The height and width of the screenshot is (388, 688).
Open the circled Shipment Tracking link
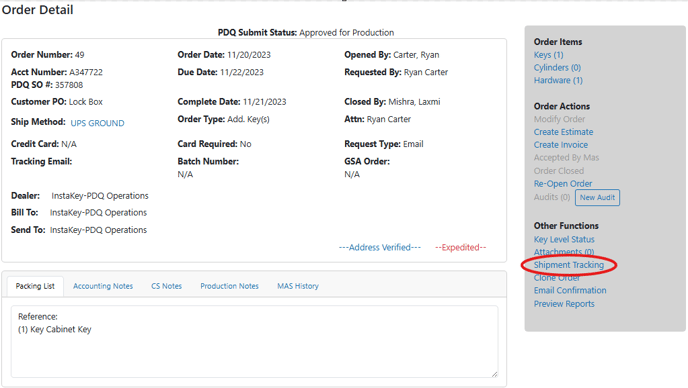[569, 265]
